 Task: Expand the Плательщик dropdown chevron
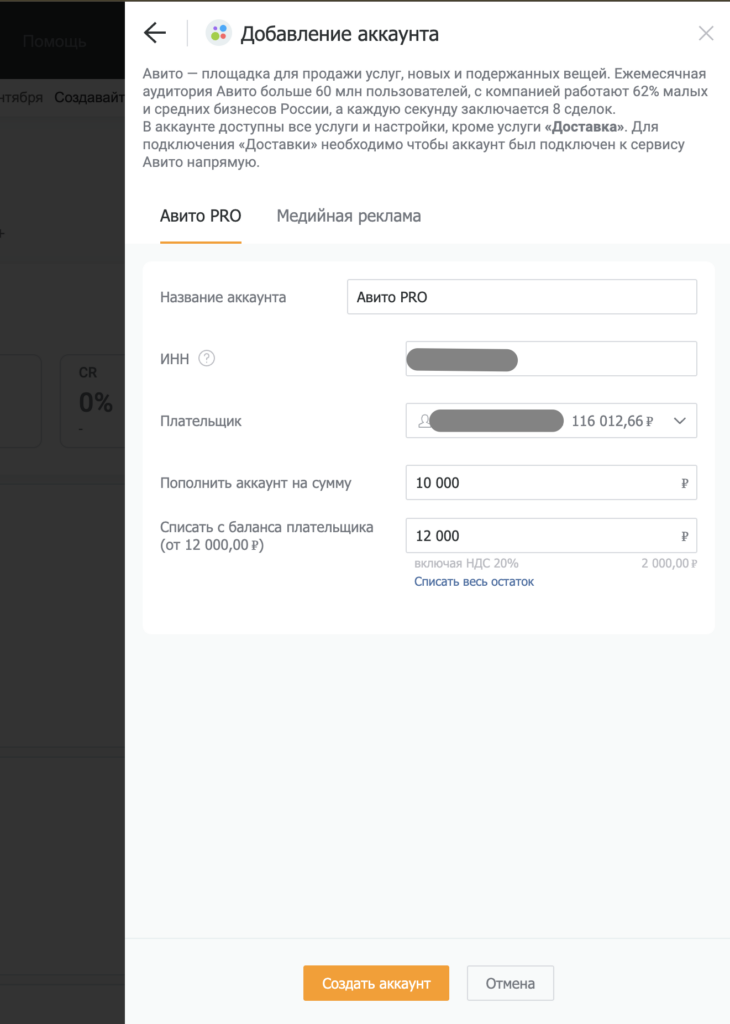coord(680,421)
